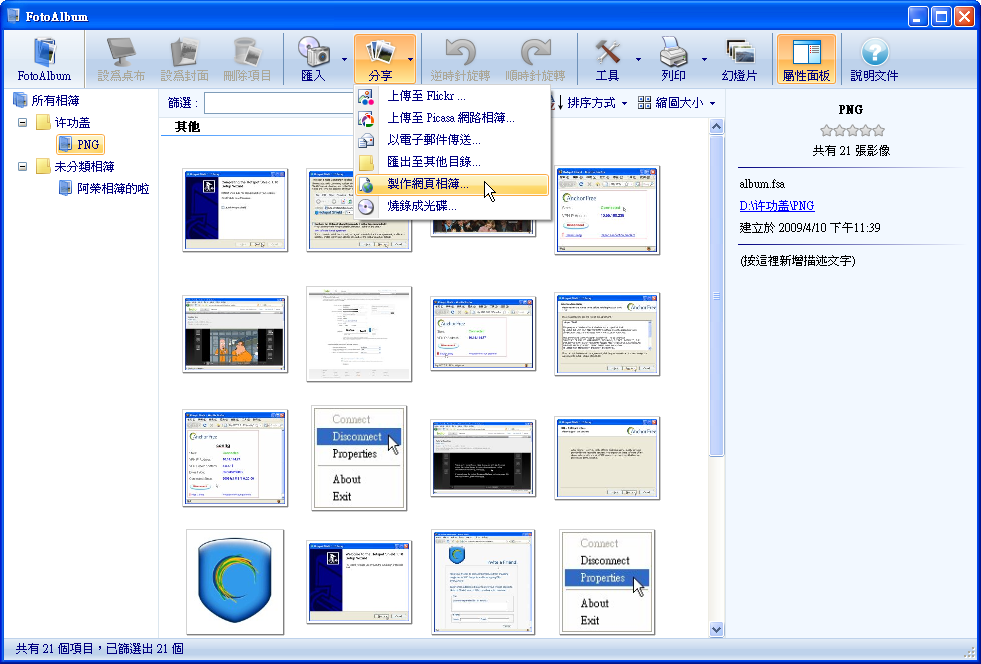Click the status bar item count text
The width and height of the screenshot is (981, 664).
pos(99,649)
